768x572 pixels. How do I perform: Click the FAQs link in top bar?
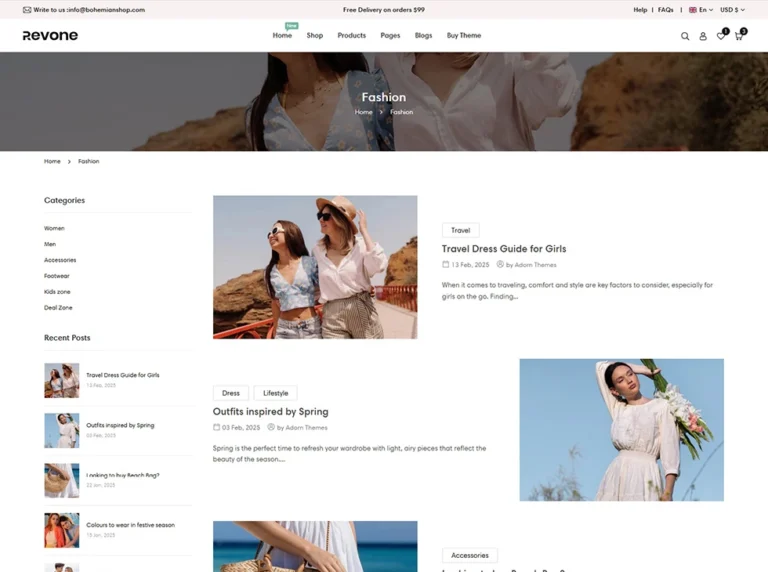[666, 10]
